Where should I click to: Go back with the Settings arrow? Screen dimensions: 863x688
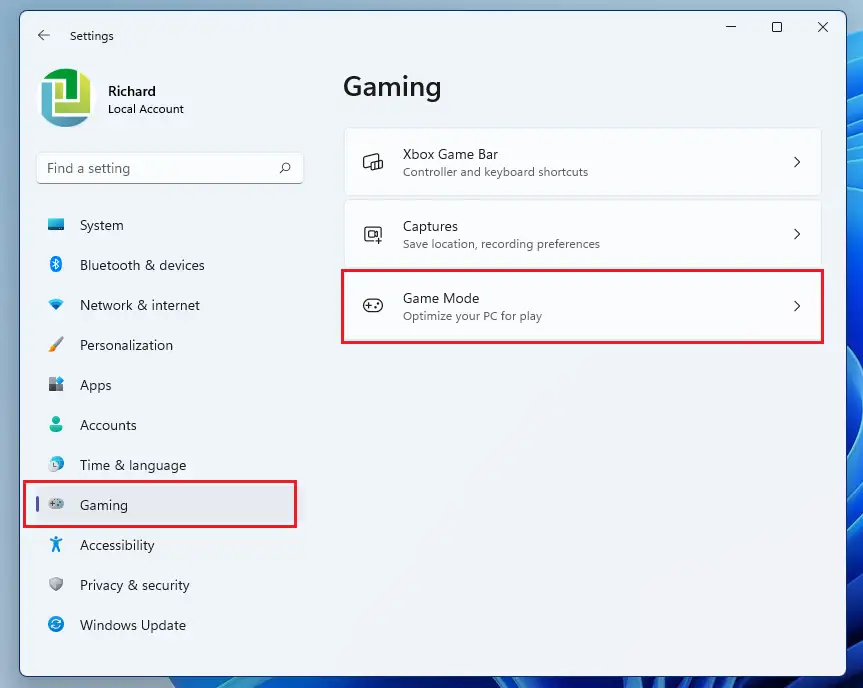pos(43,36)
